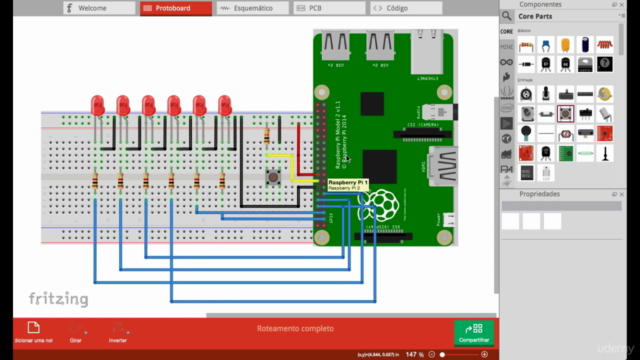The height and width of the screenshot is (360, 640).
Task: Open the MINE parts bin
Action: (507, 47)
